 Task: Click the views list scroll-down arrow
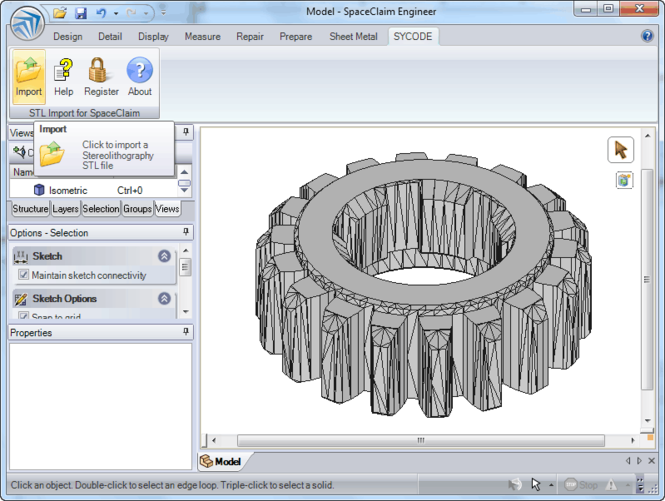(x=184, y=190)
